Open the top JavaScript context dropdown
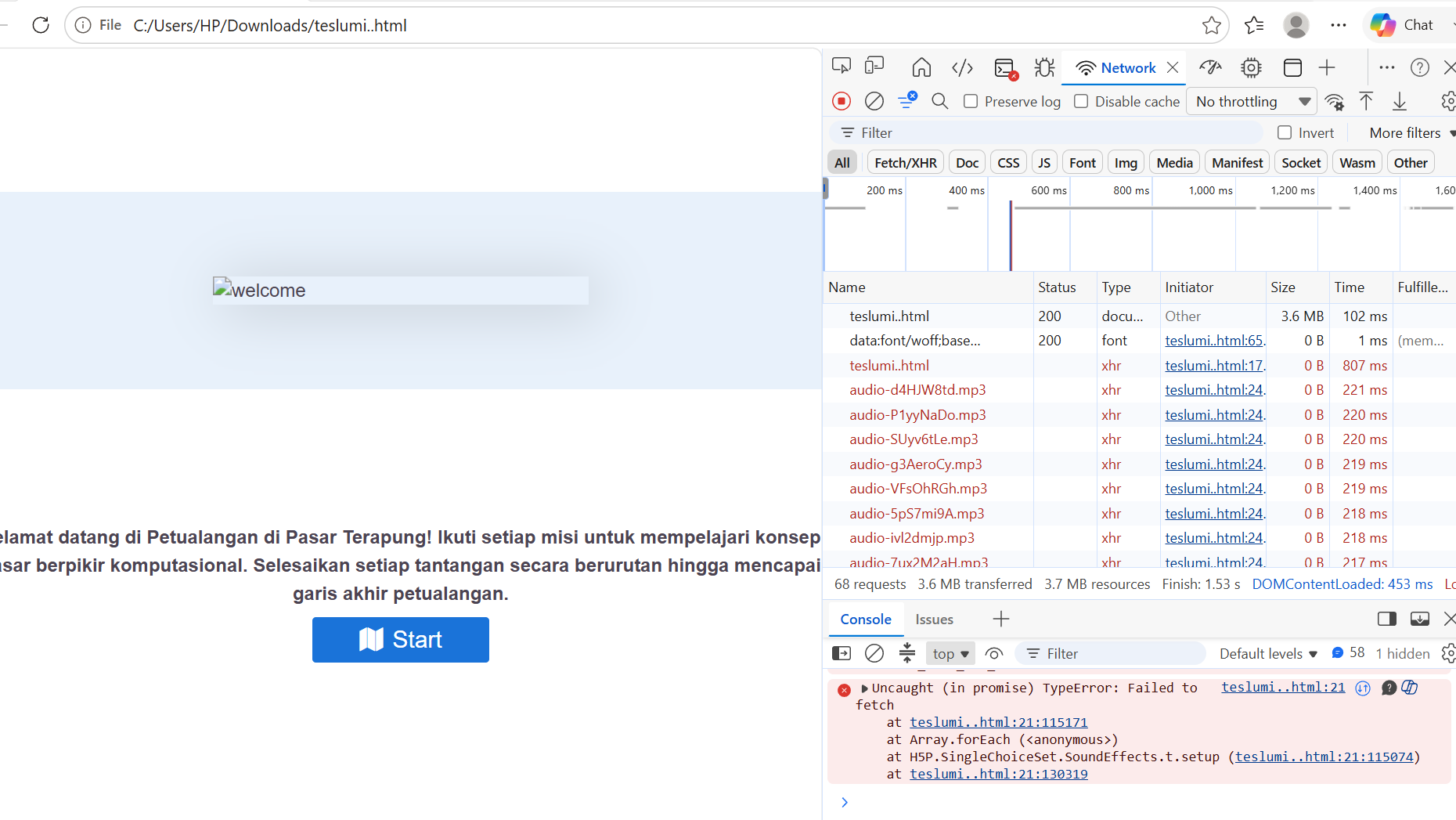The height and width of the screenshot is (820, 1456). [x=950, y=654]
